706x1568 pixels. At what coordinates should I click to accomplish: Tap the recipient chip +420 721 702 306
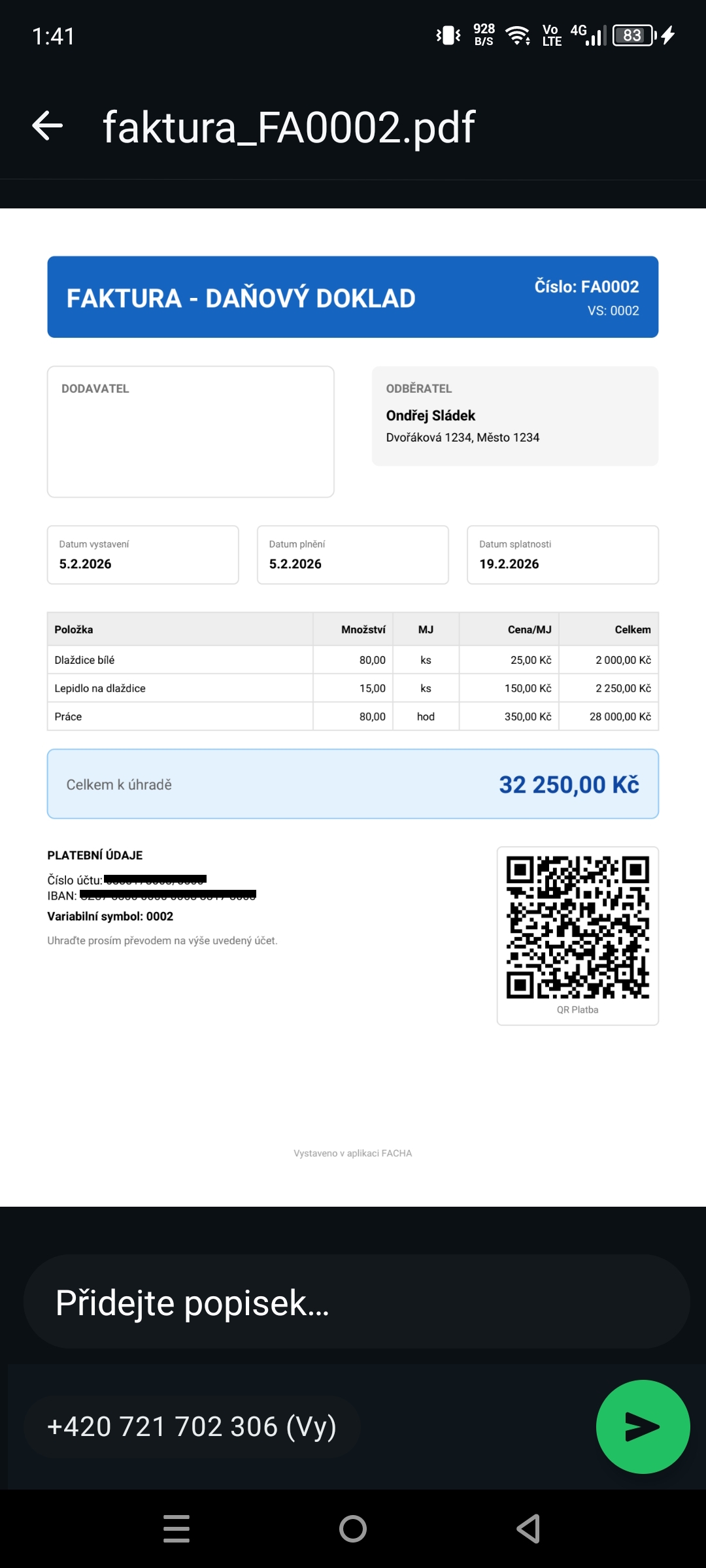tap(192, 1427)
